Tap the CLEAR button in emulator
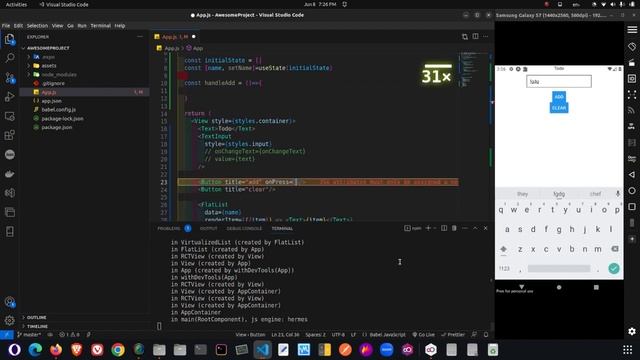 click(559, 108)
